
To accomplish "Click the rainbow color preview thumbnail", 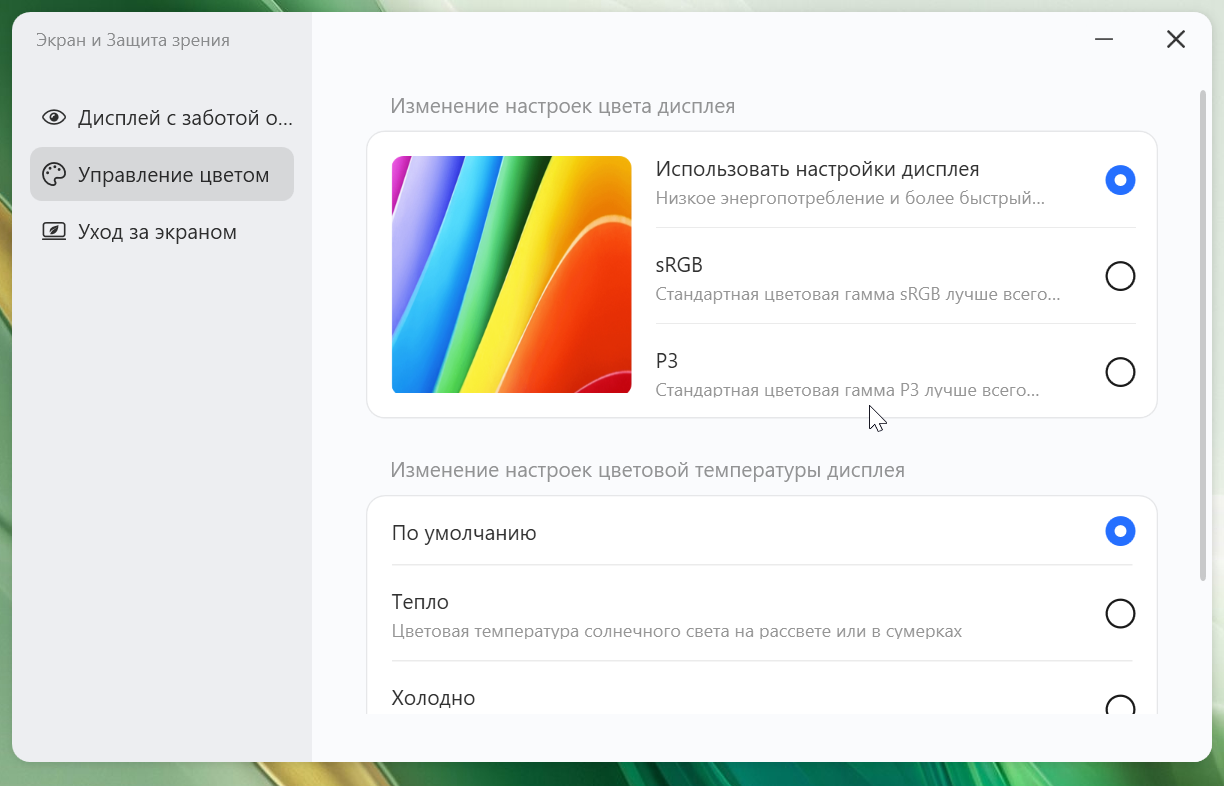I will pyautogui.click(x=511, y=275).
